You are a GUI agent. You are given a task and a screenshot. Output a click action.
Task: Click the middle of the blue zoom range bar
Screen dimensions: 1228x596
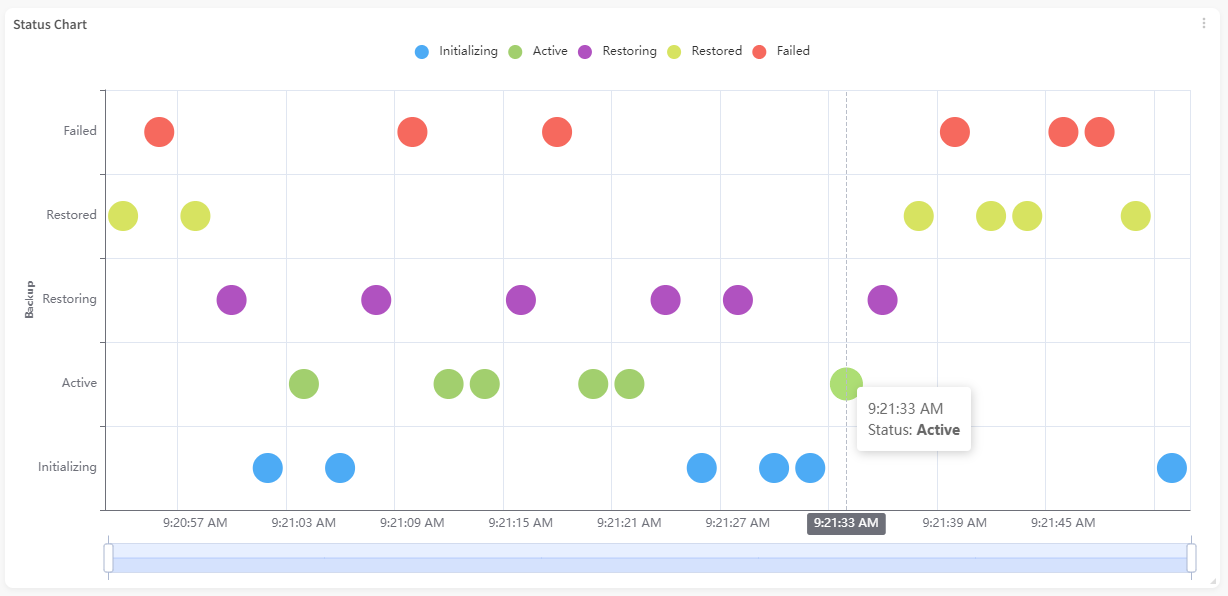(x=650, y=559)
